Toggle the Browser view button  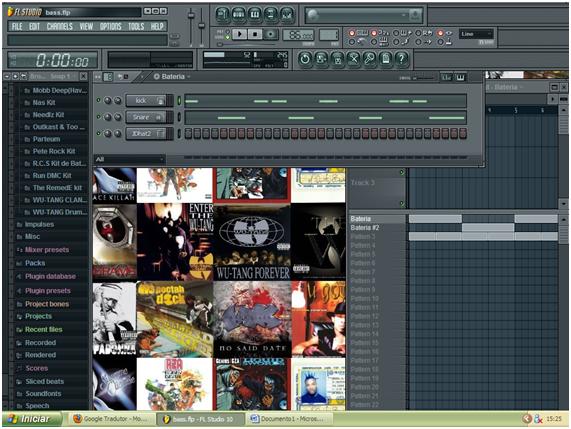pos(271,15)
